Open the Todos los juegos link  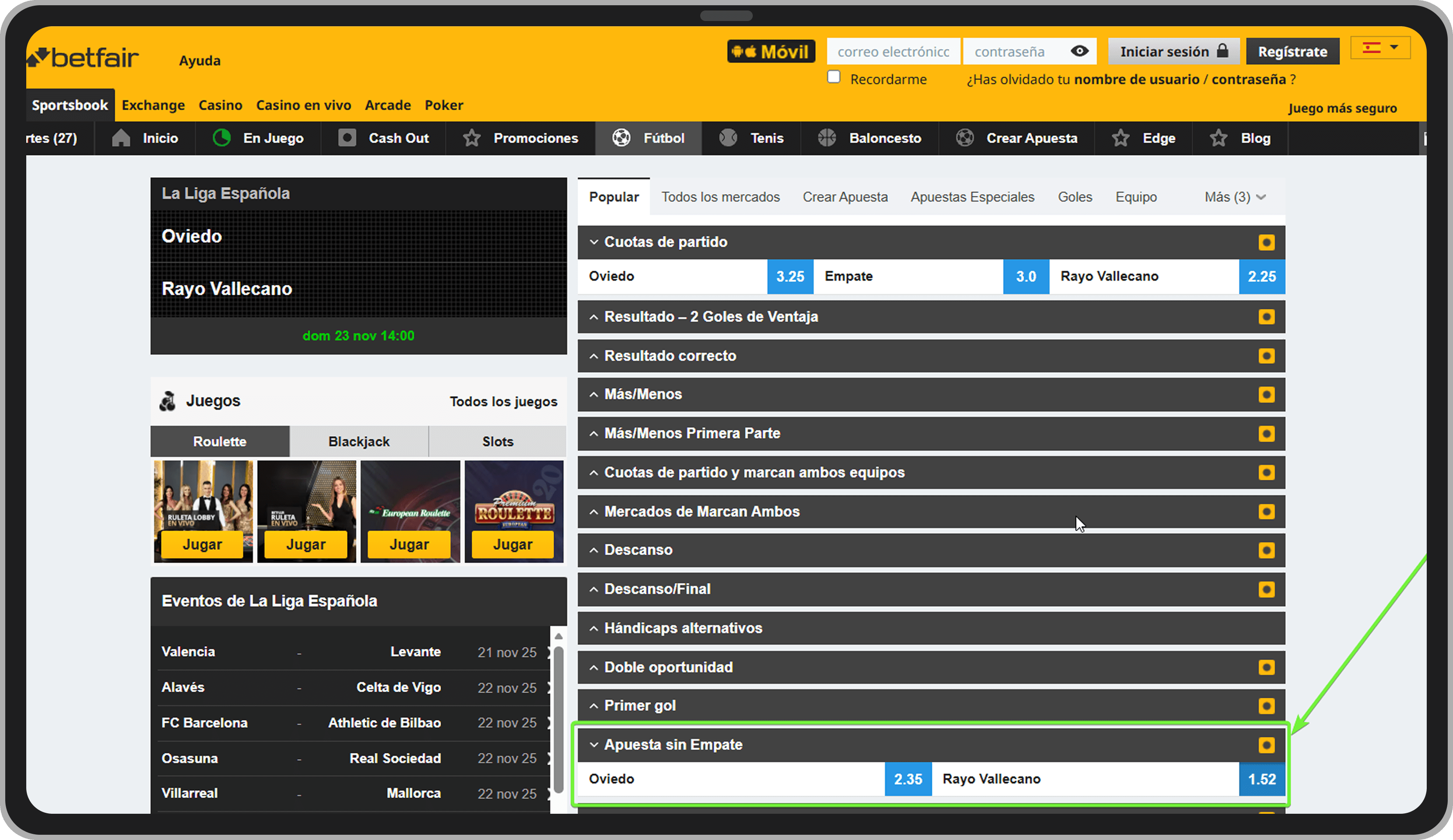pyautogui.click(x=503, y=402)
